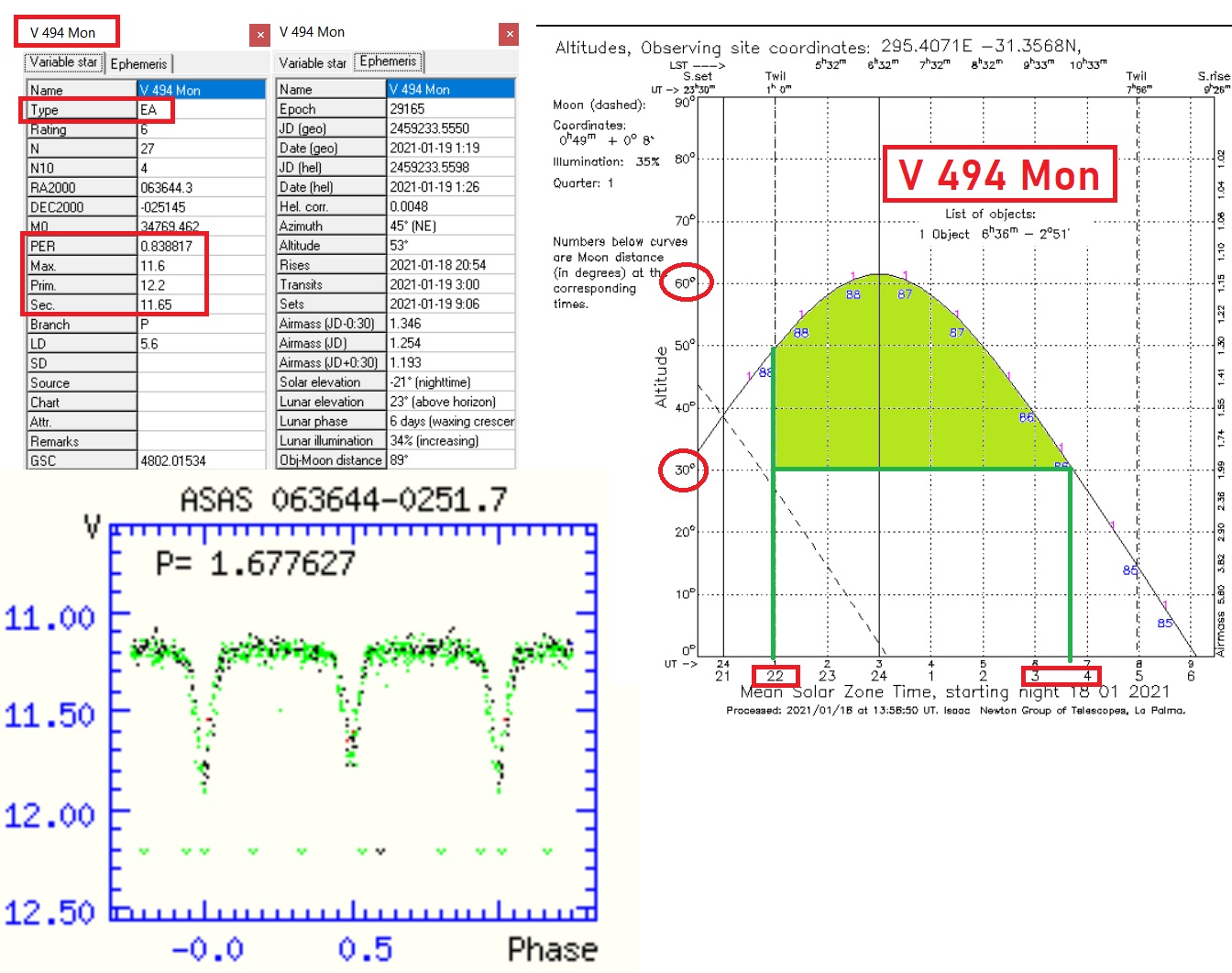Close the right V 494 Mon ephemeris window
This screenshot has height=973, width=1232.
pos(510,35)
